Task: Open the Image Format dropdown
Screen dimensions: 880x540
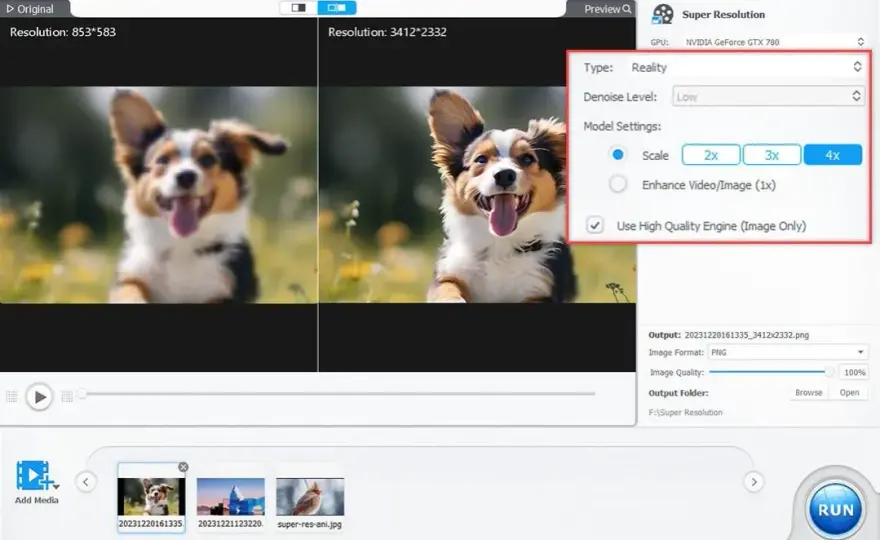Action: 787,353
